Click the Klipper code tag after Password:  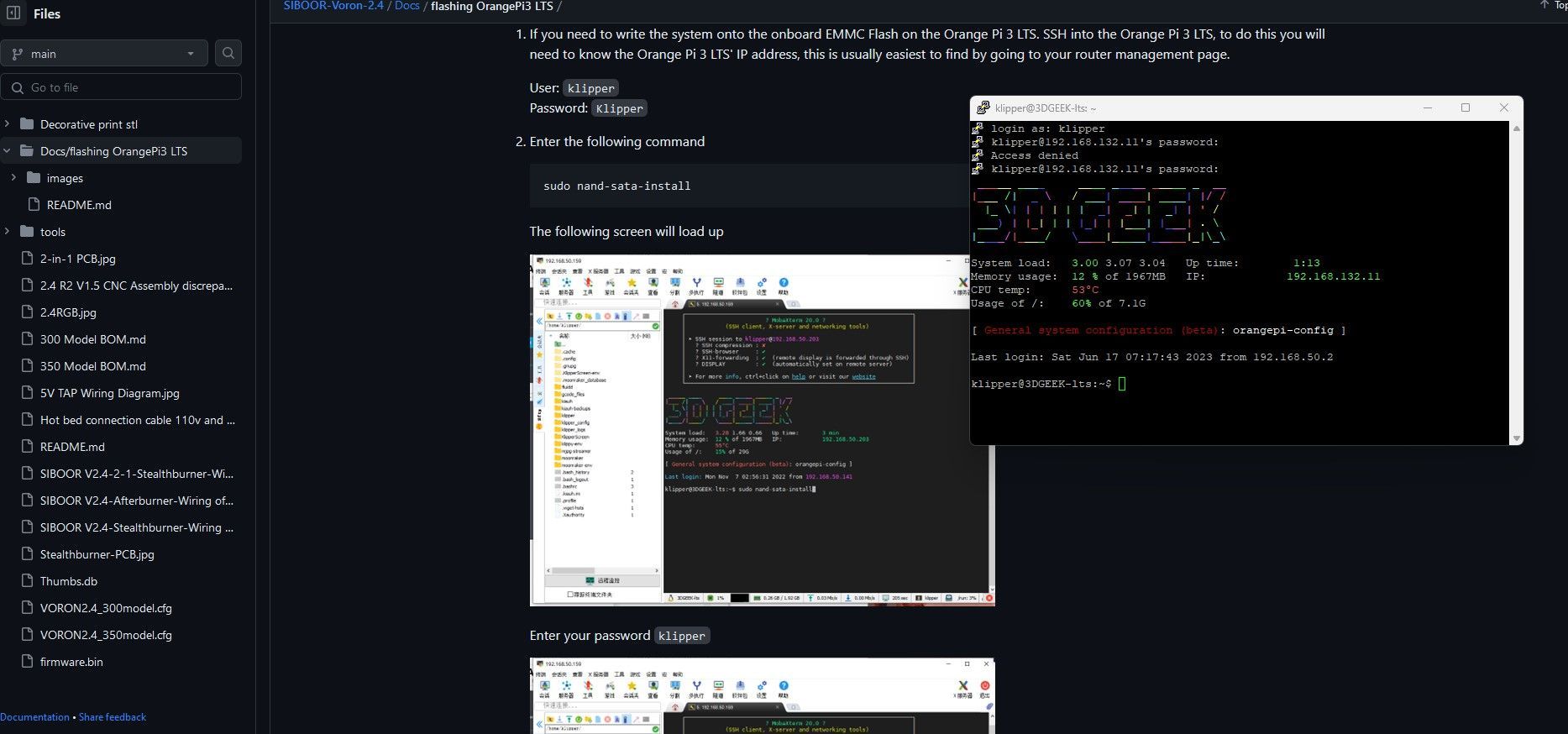click(x=619, y=108)
